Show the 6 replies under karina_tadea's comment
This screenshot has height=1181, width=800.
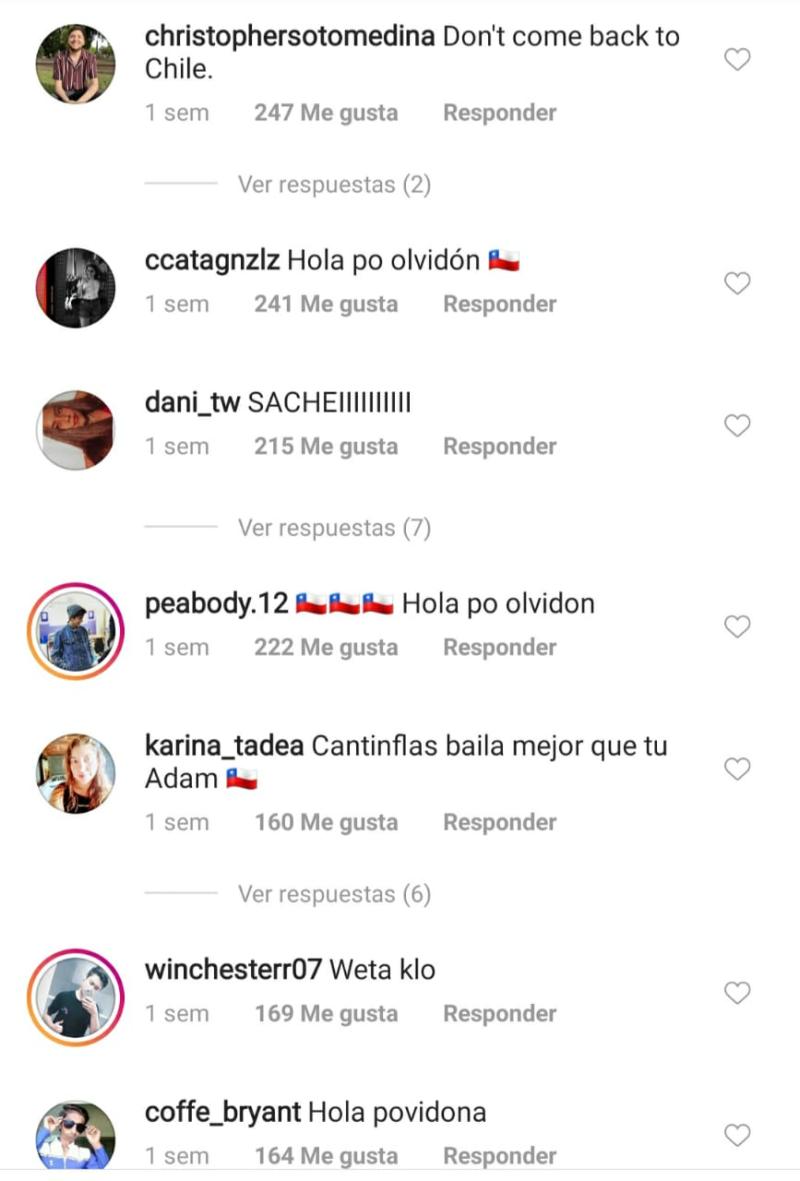coord(334,894)
